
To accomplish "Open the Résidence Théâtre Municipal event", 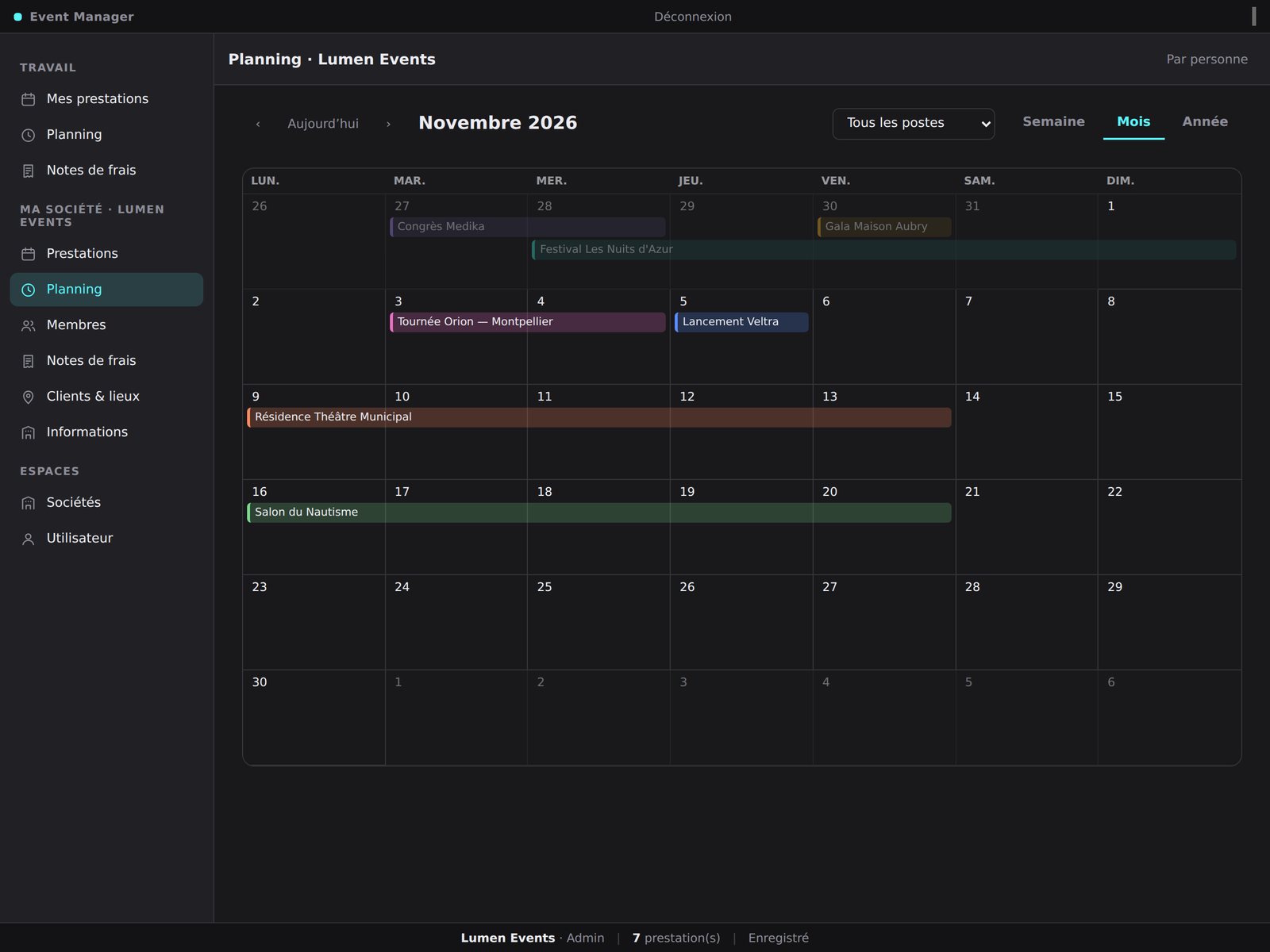I will click(599, 416).
